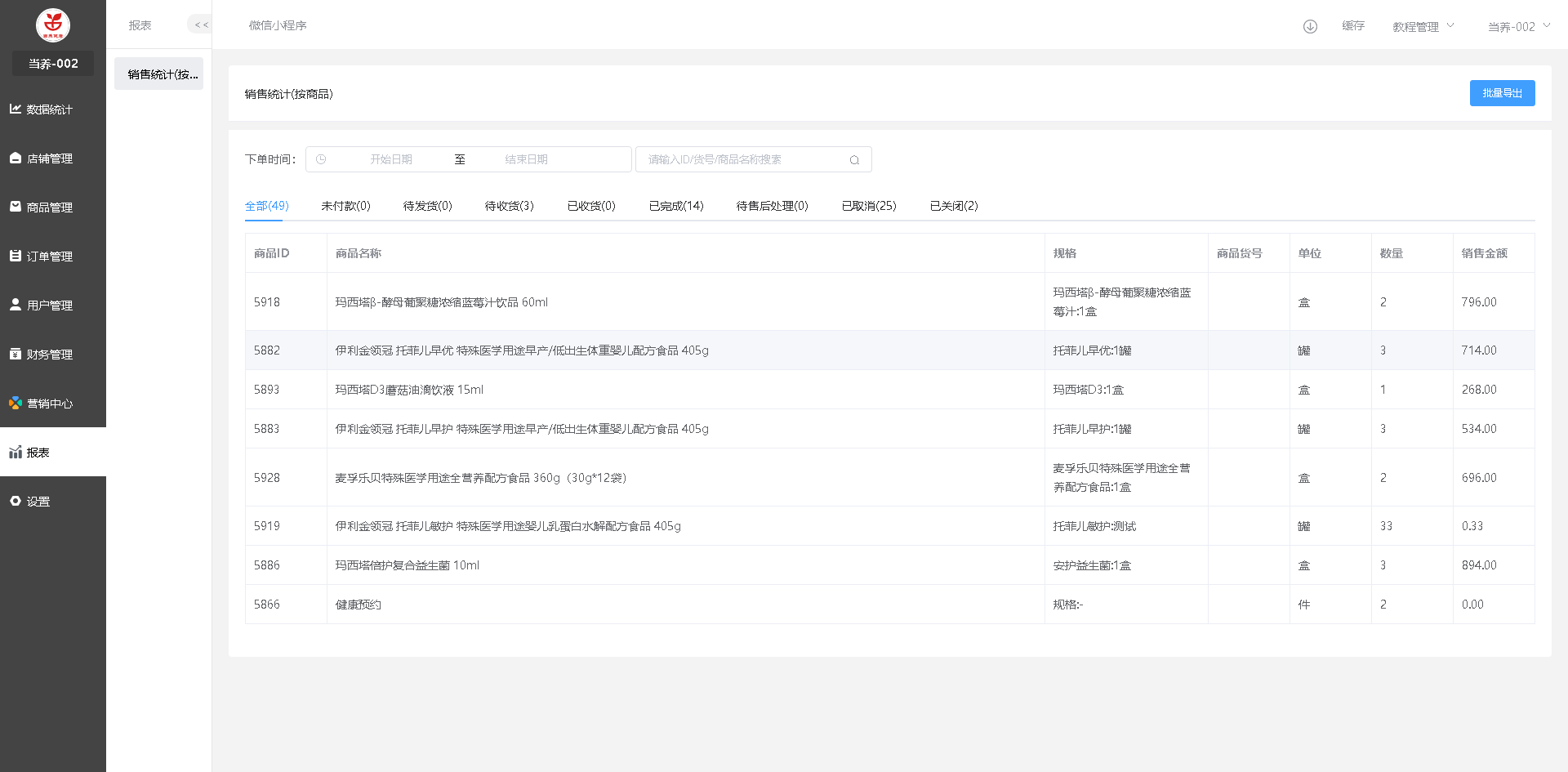Collapse the submenu with the << button

tap(201, 25)
